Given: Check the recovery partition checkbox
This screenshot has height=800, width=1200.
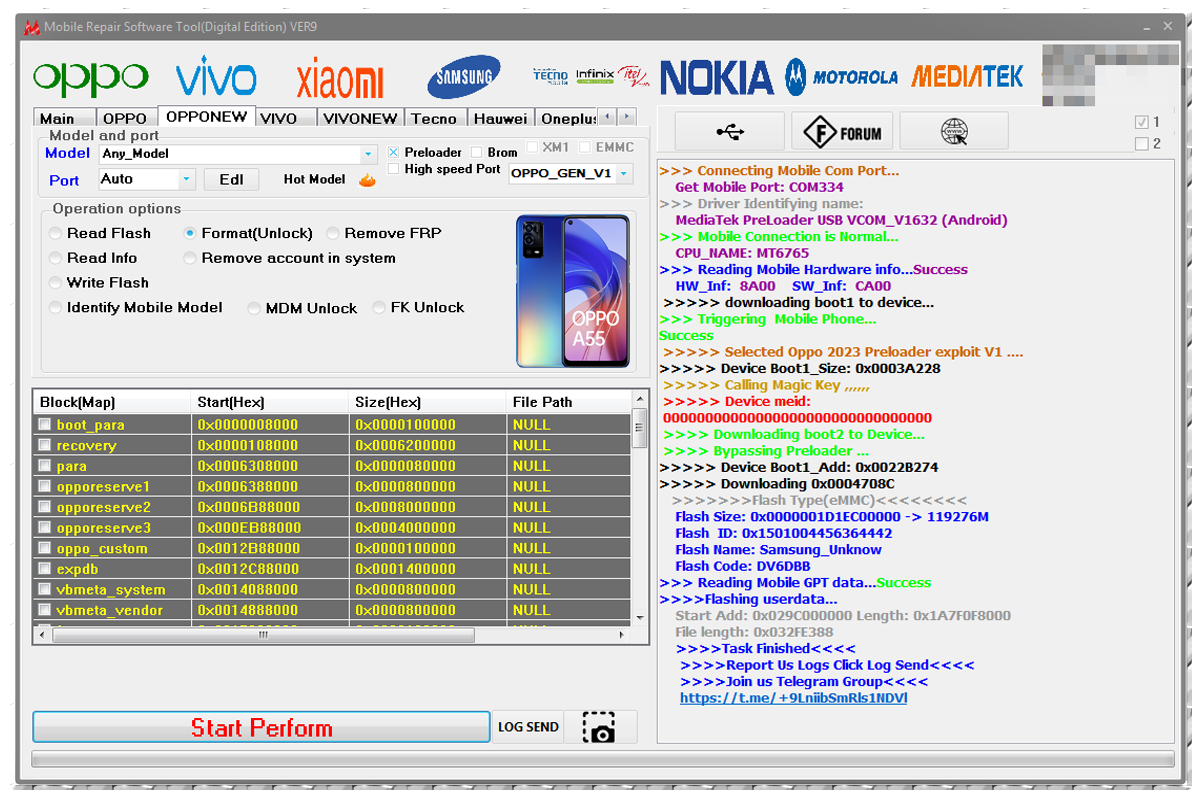Looking at the screenshot, I should coord(44,445).
